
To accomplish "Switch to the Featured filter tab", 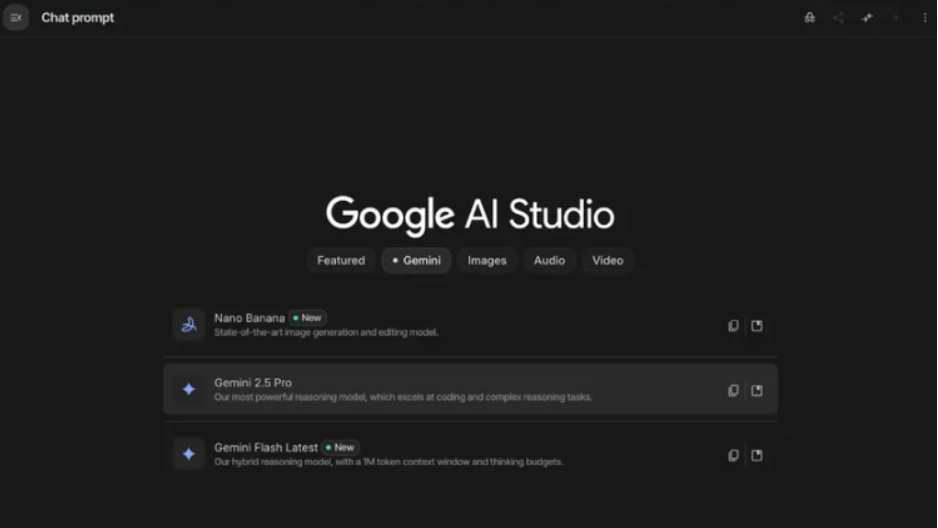I will pos(341,260).
